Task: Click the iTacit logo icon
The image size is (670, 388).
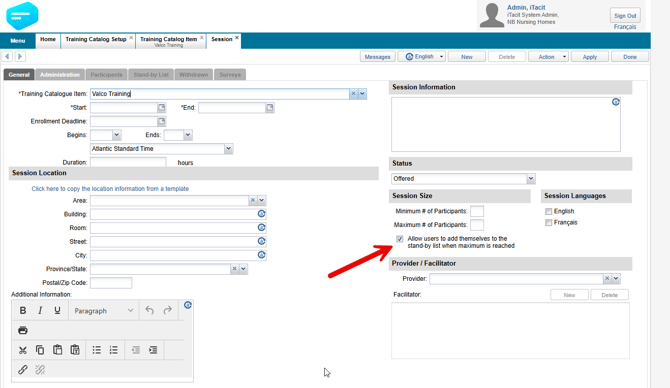Action: pos(22,16)
